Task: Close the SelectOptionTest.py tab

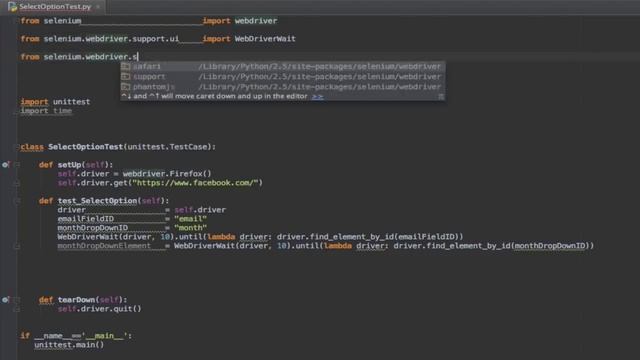Action: pyautogui.click(x=98, y=7)
